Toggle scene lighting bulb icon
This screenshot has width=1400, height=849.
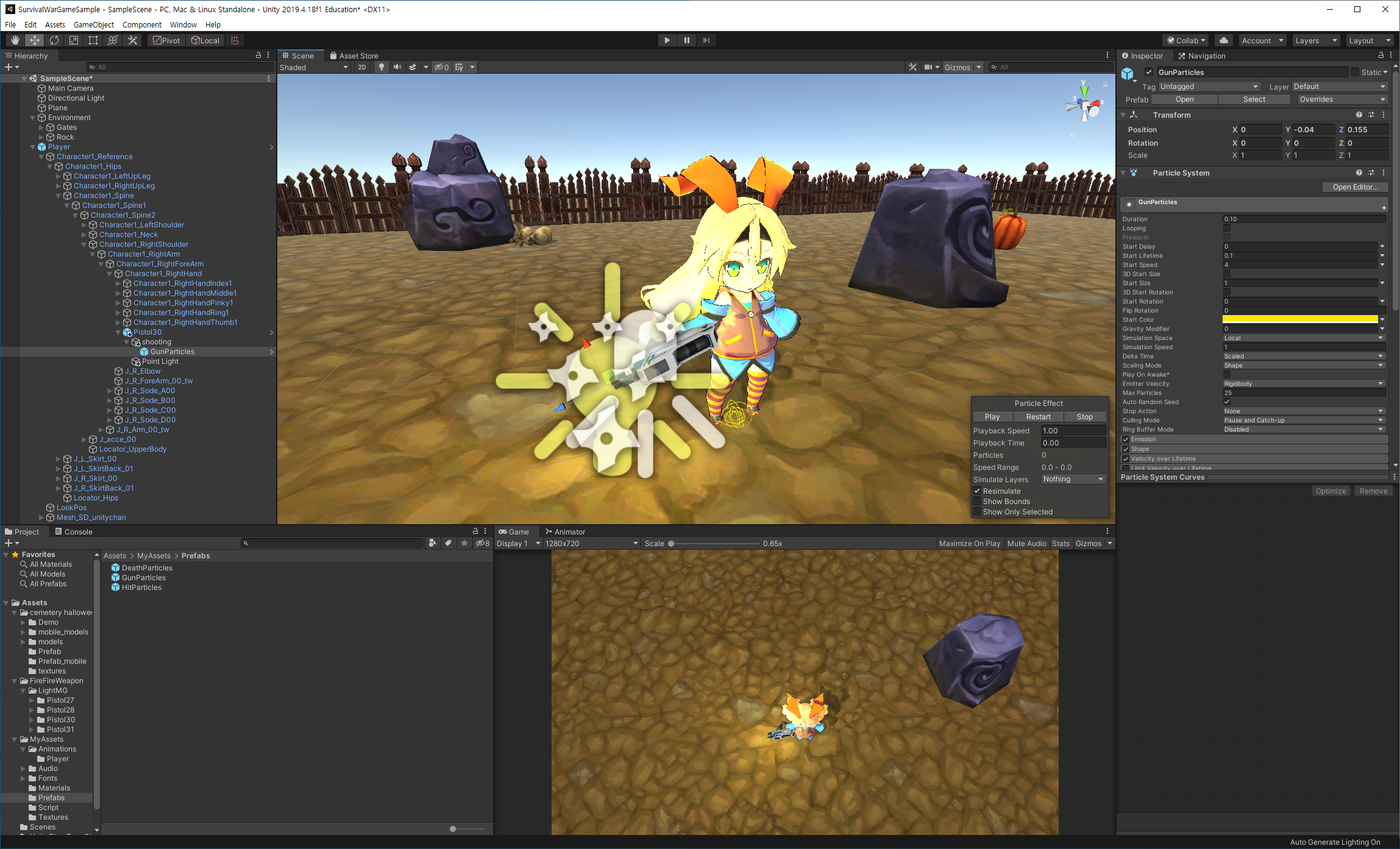pos(382,67)
